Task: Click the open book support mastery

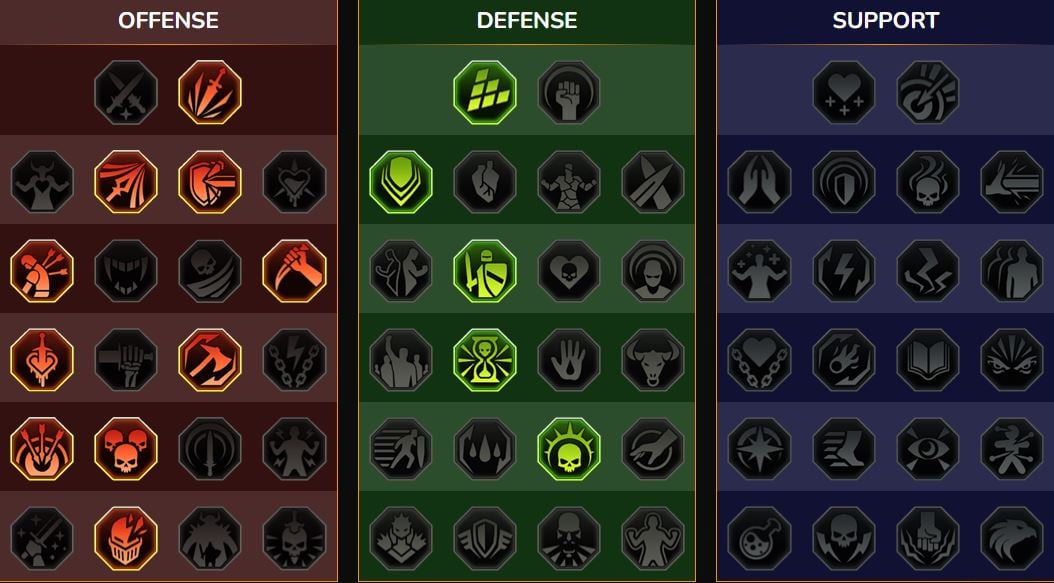Action: coord(928,360)
